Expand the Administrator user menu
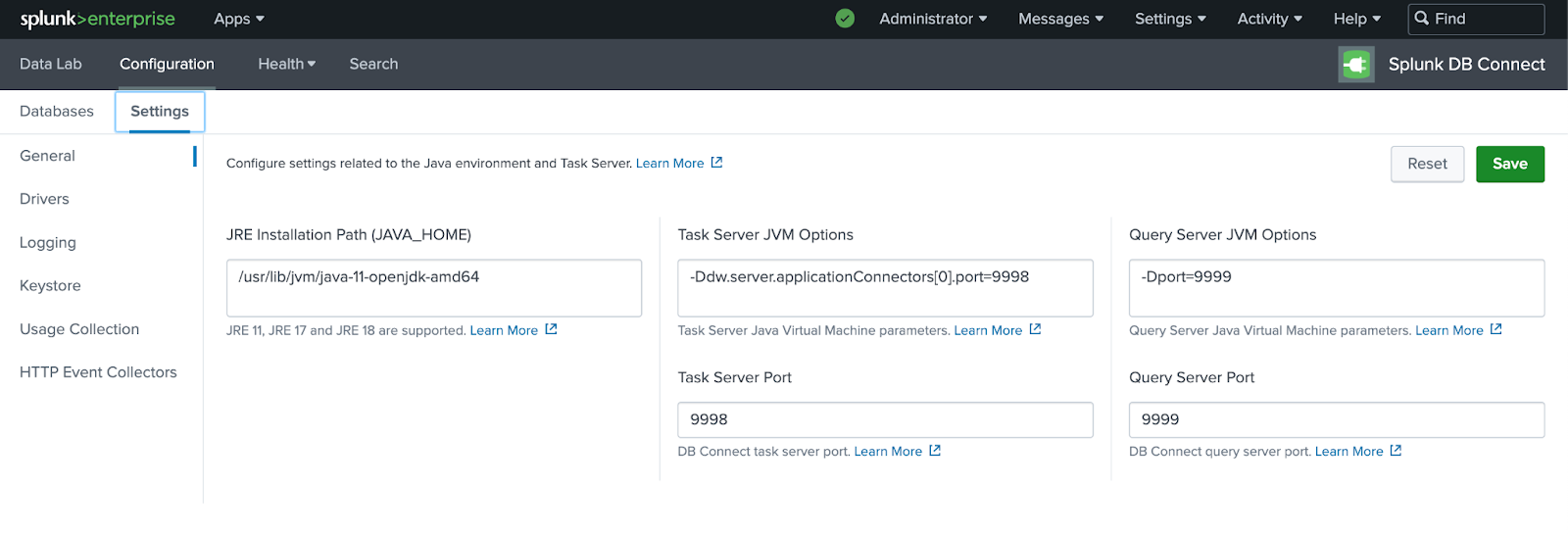Screen dimensions: 1568x537 pos(933,19)
